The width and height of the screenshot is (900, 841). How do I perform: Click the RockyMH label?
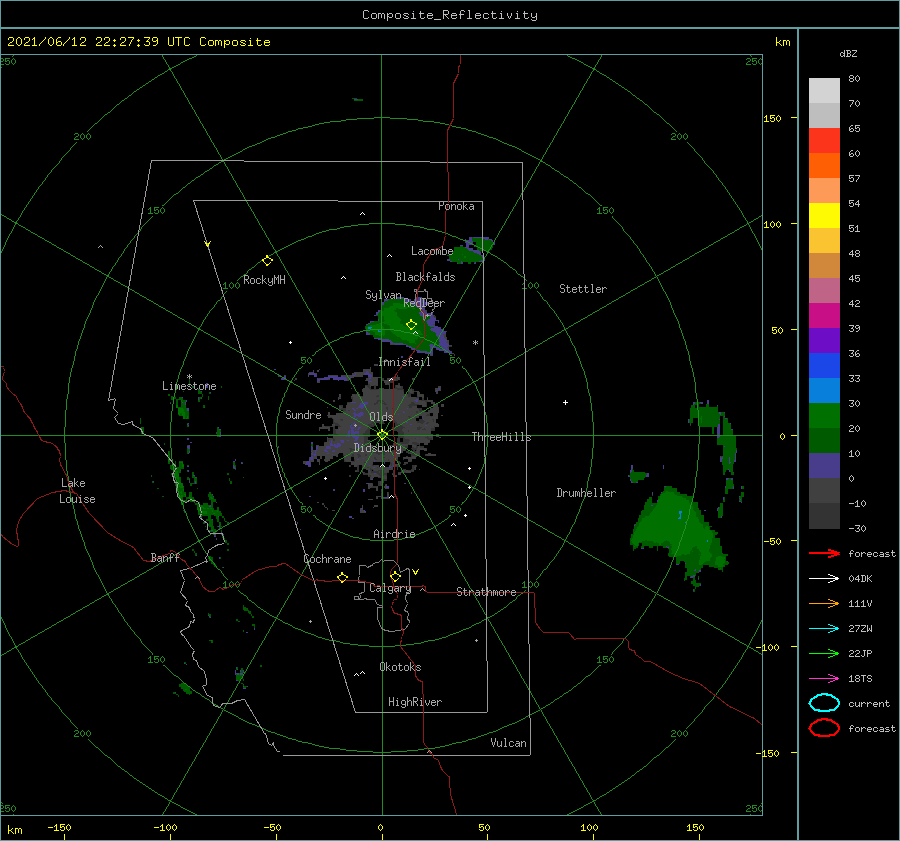click(x=264, y=280)
